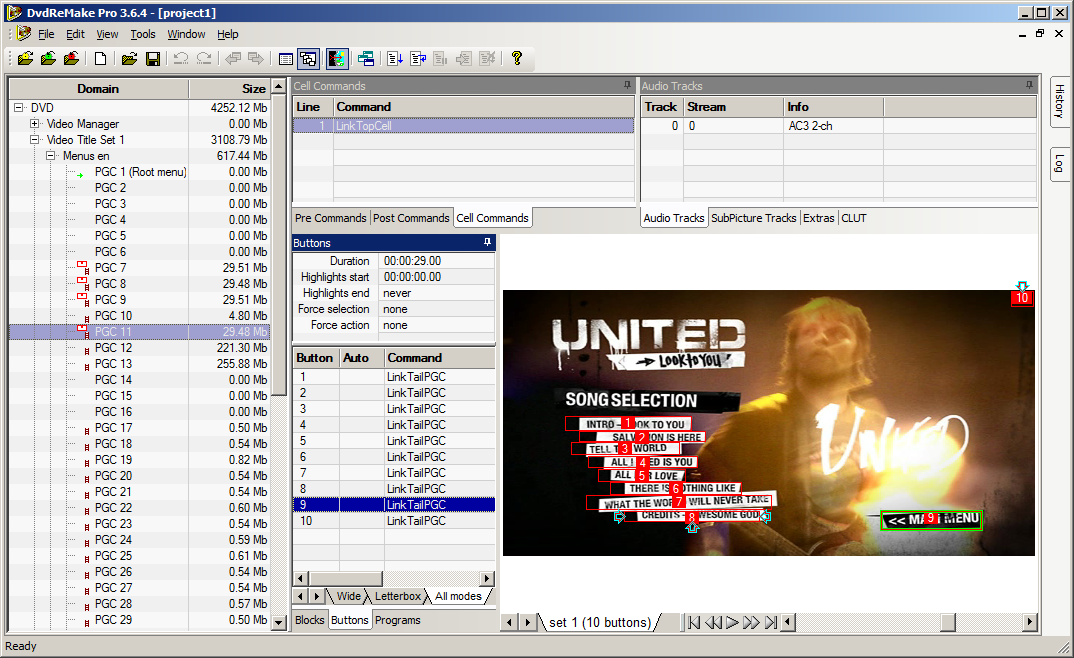Click the application icon beside the File menu
The width and height of the screenshot is (1074, 658).
pos(24,34)
